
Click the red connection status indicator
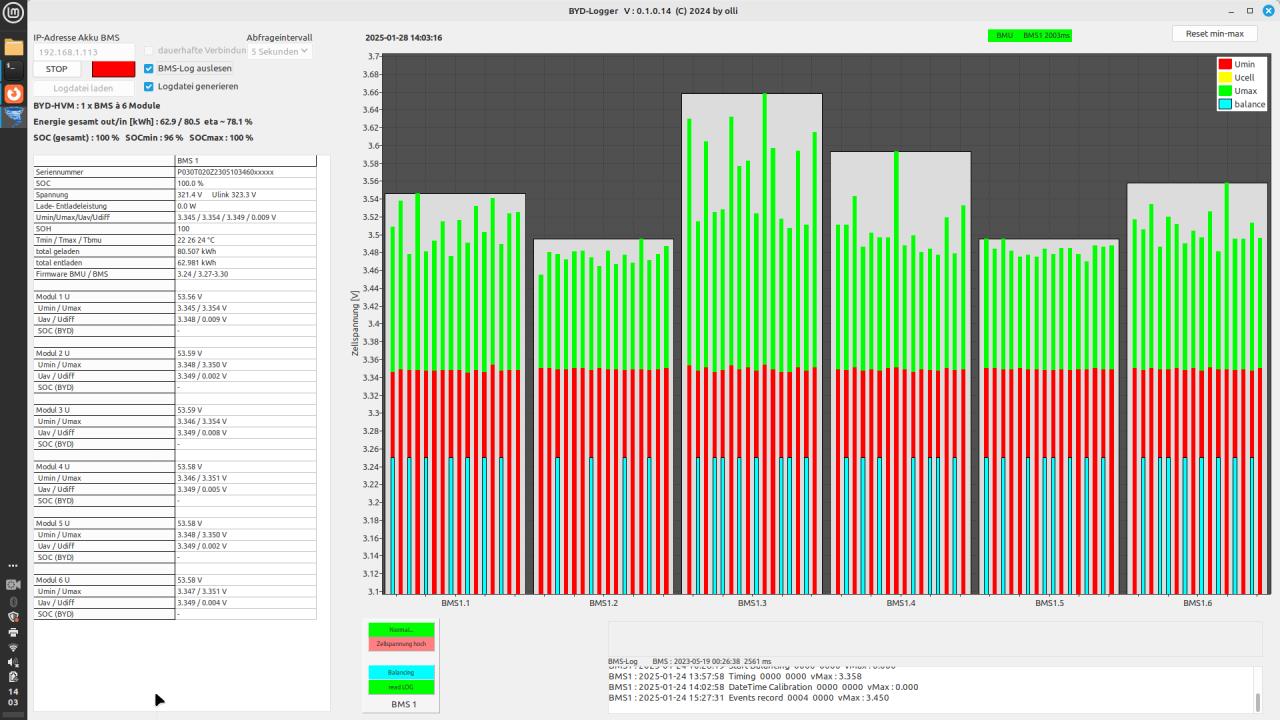tap(113, 69)
